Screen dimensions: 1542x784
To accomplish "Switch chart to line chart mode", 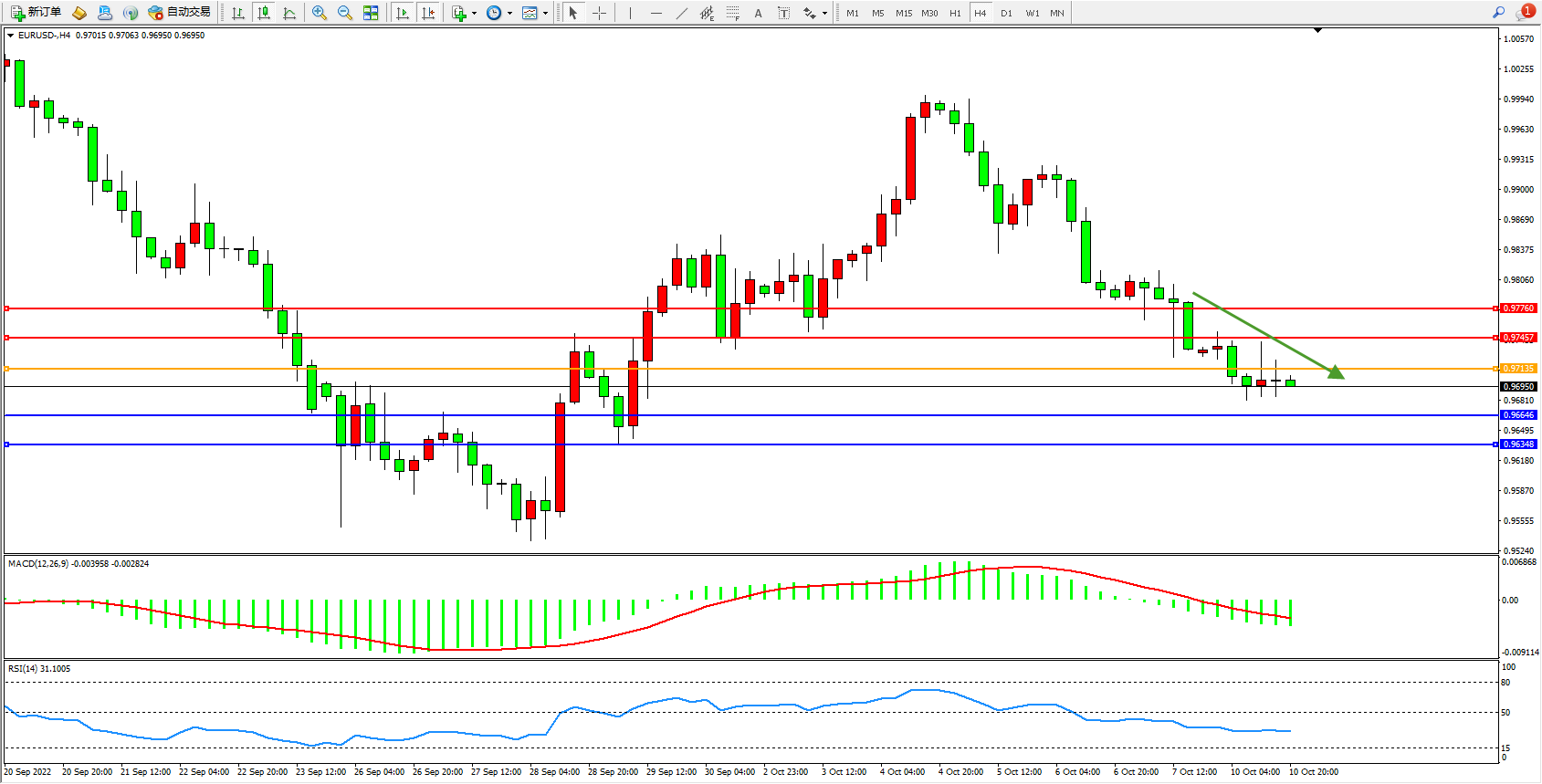I will pyautogui.click(x=289, y=13).
